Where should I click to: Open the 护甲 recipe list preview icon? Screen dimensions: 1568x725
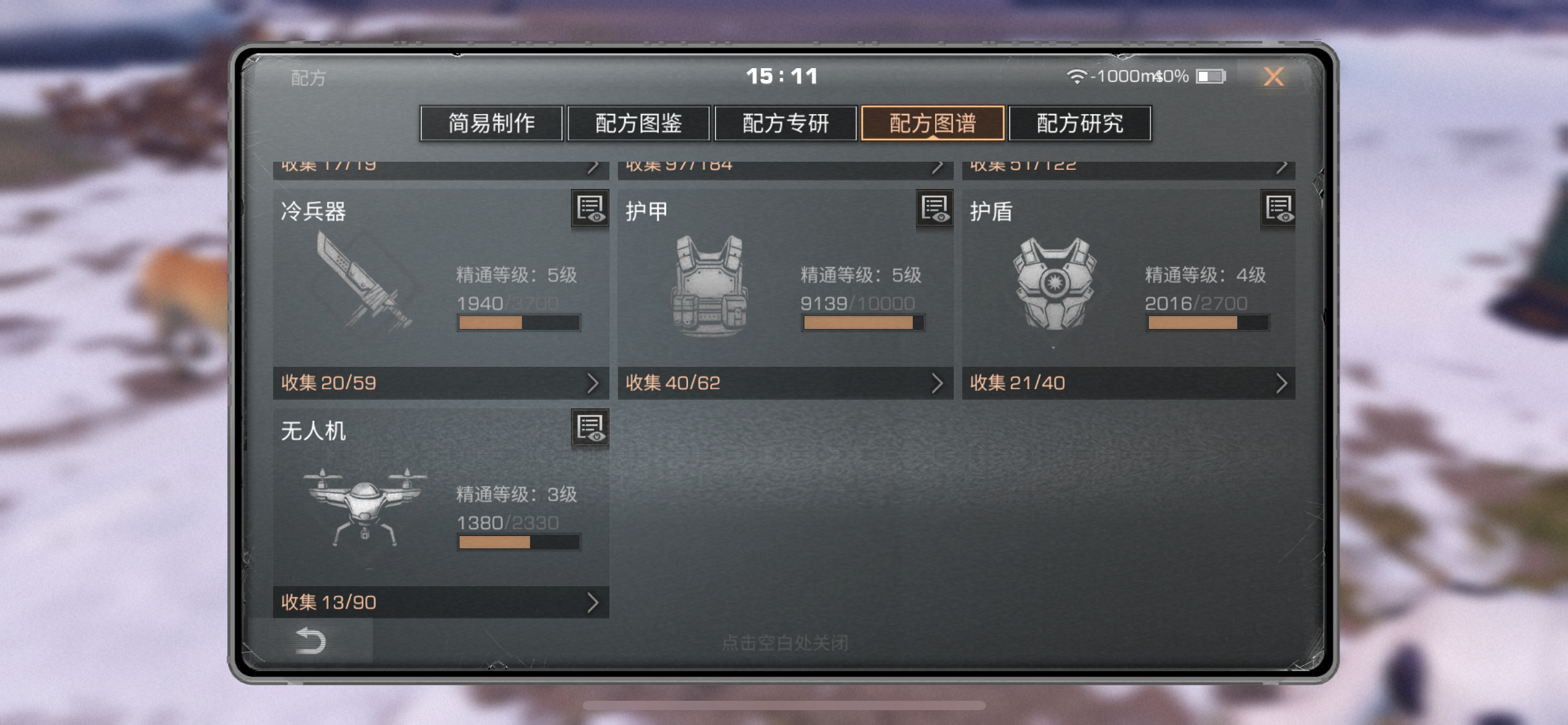(x=934, y=209)
